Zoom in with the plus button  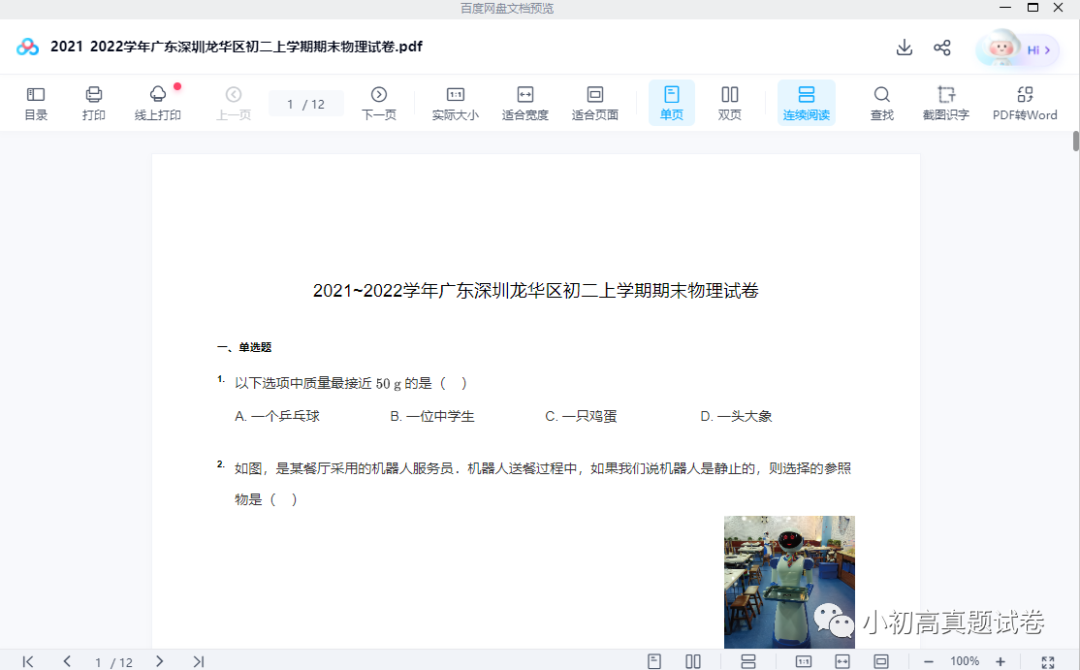(1001, 662)
